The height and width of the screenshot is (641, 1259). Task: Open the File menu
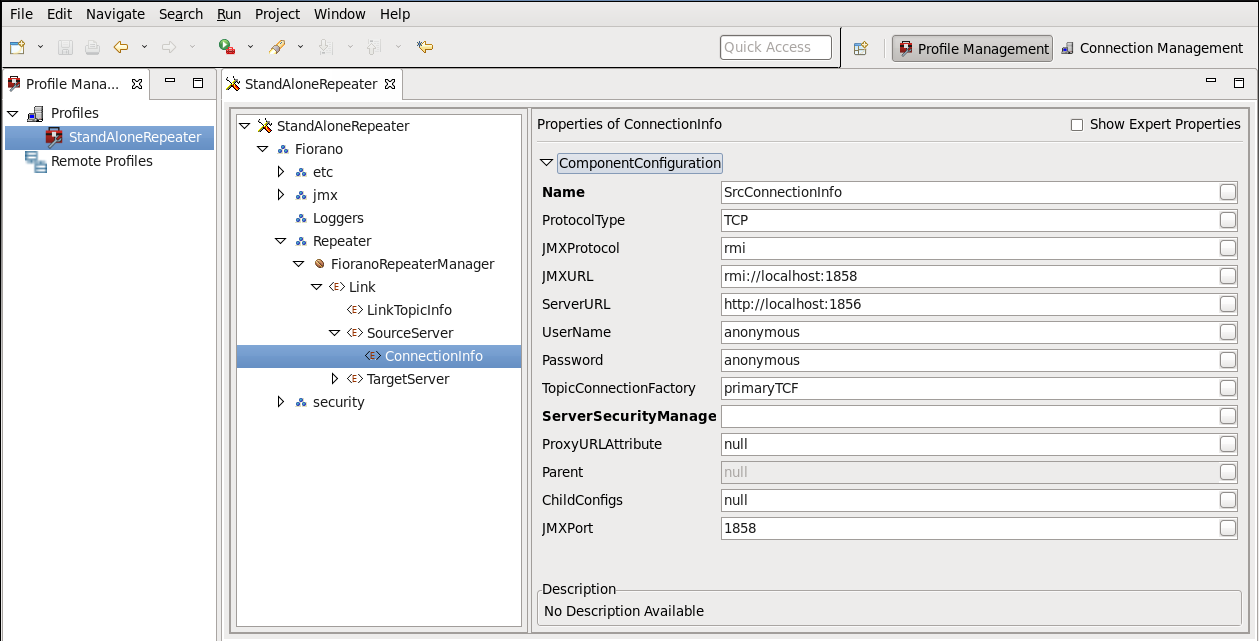21,14
